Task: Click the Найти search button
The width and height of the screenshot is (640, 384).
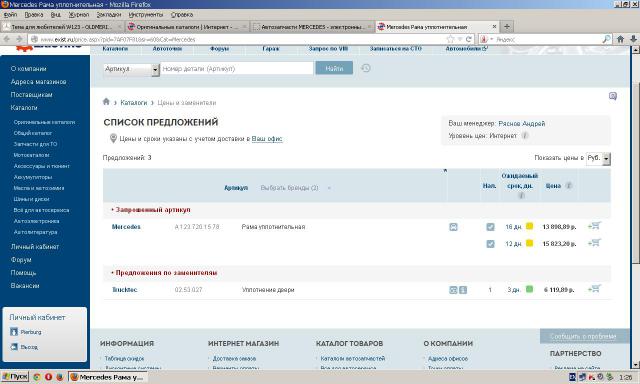Action: click(x=334, y=68)
